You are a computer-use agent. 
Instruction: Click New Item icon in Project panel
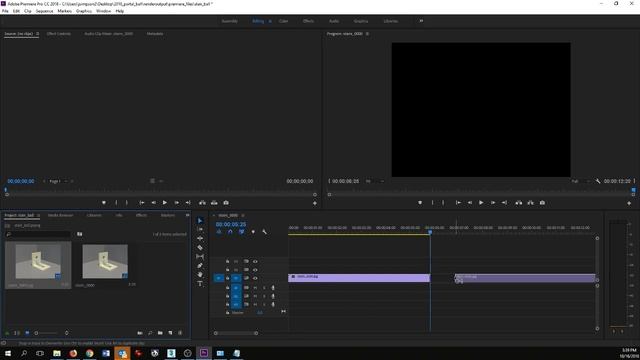[x=170, y=333]
